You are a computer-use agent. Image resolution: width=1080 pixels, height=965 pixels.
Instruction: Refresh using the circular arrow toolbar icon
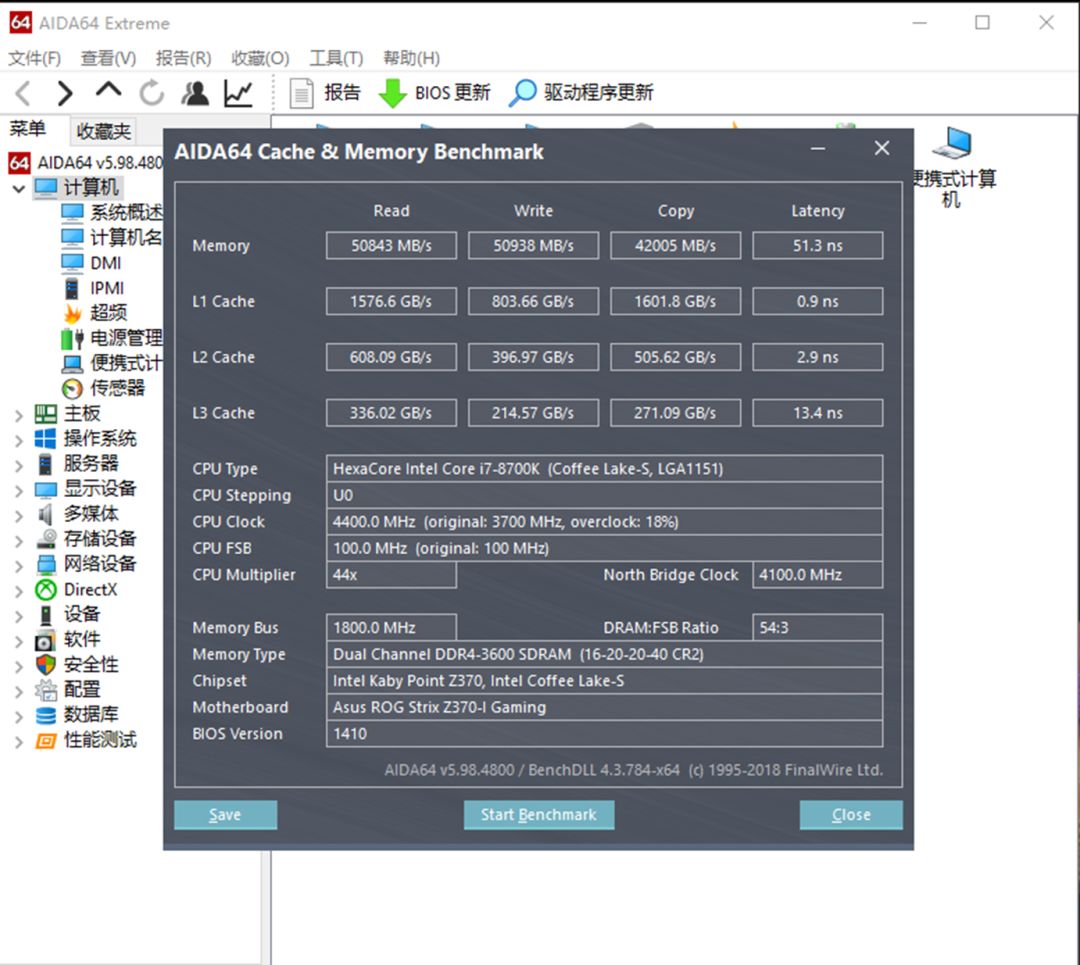point(152,93)
